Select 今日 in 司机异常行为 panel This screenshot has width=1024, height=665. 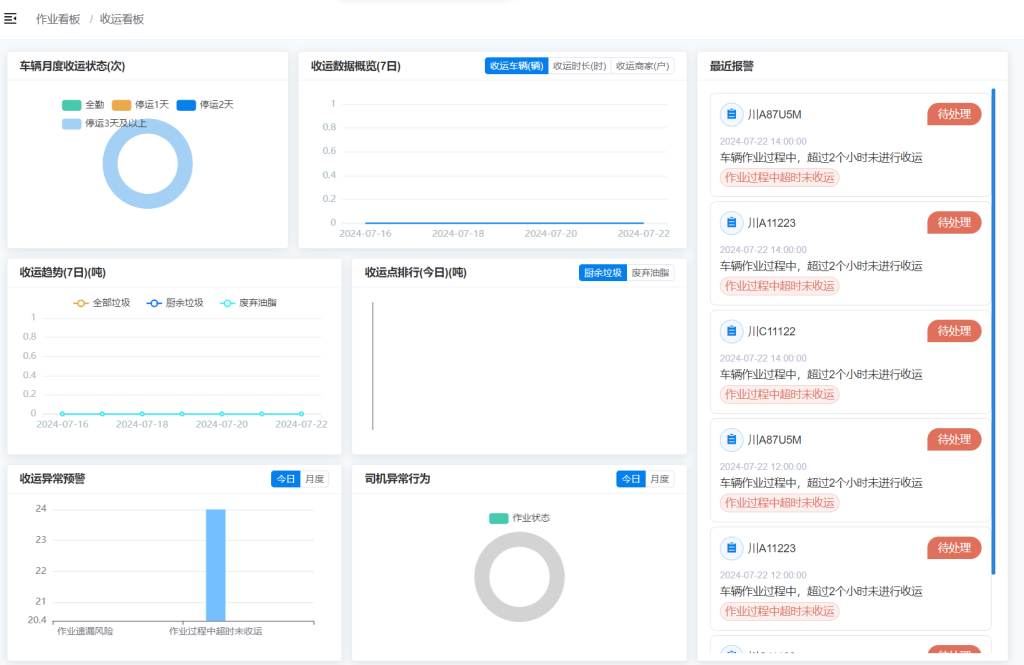(631, 479)
